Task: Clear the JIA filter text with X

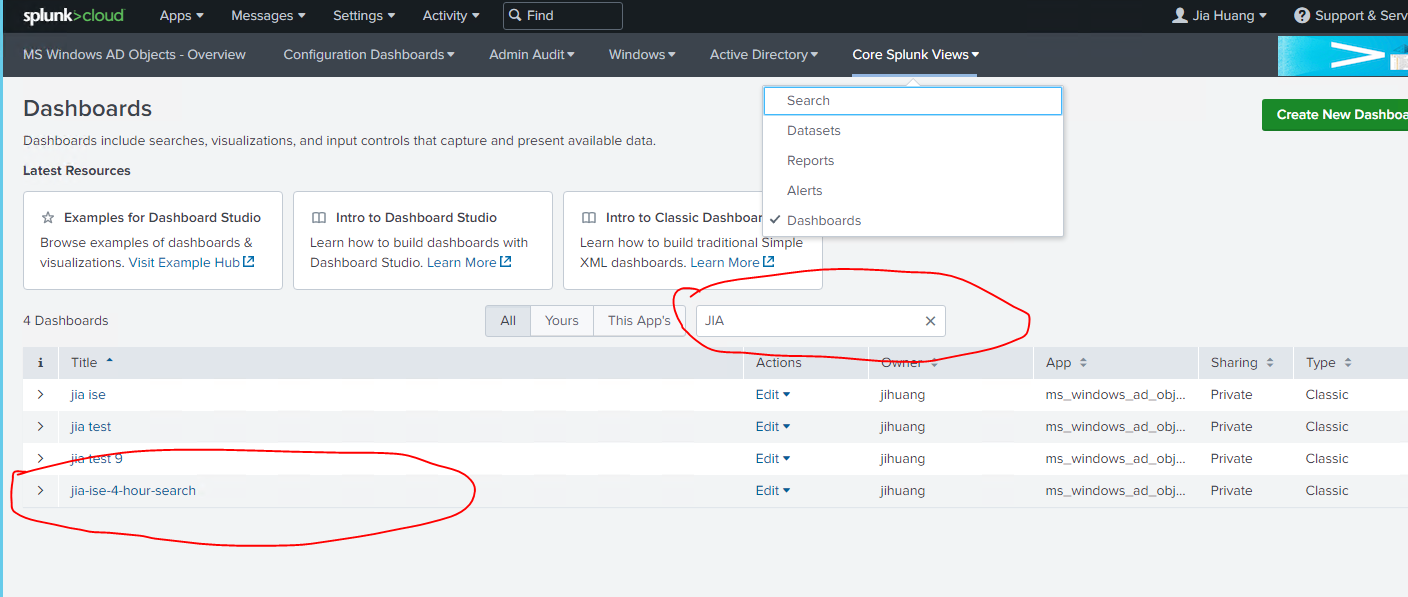Action: coord(930,321)
